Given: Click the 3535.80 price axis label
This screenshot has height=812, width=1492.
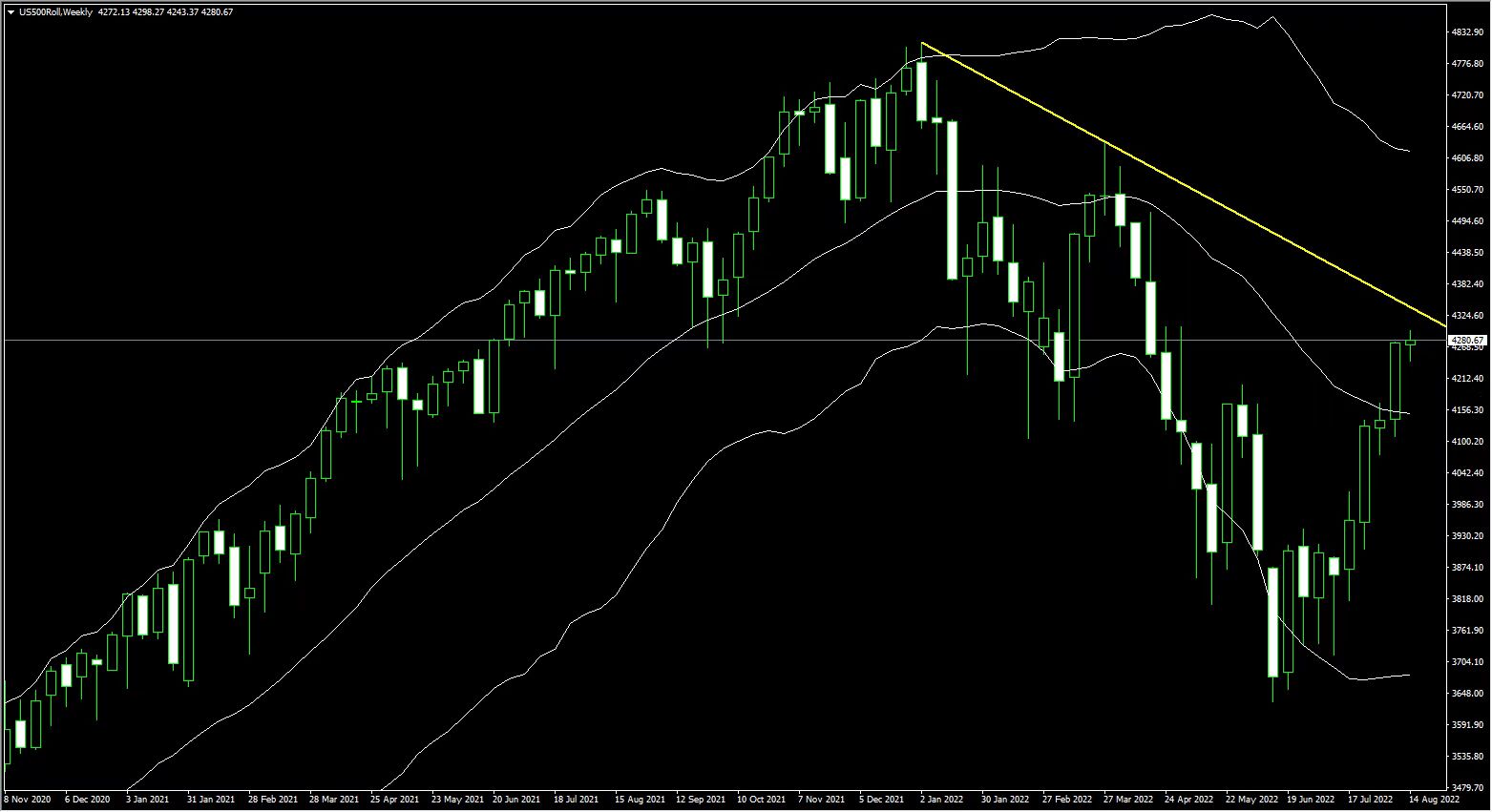Looking at the screenshot, I should click(x=1465, y=757).
